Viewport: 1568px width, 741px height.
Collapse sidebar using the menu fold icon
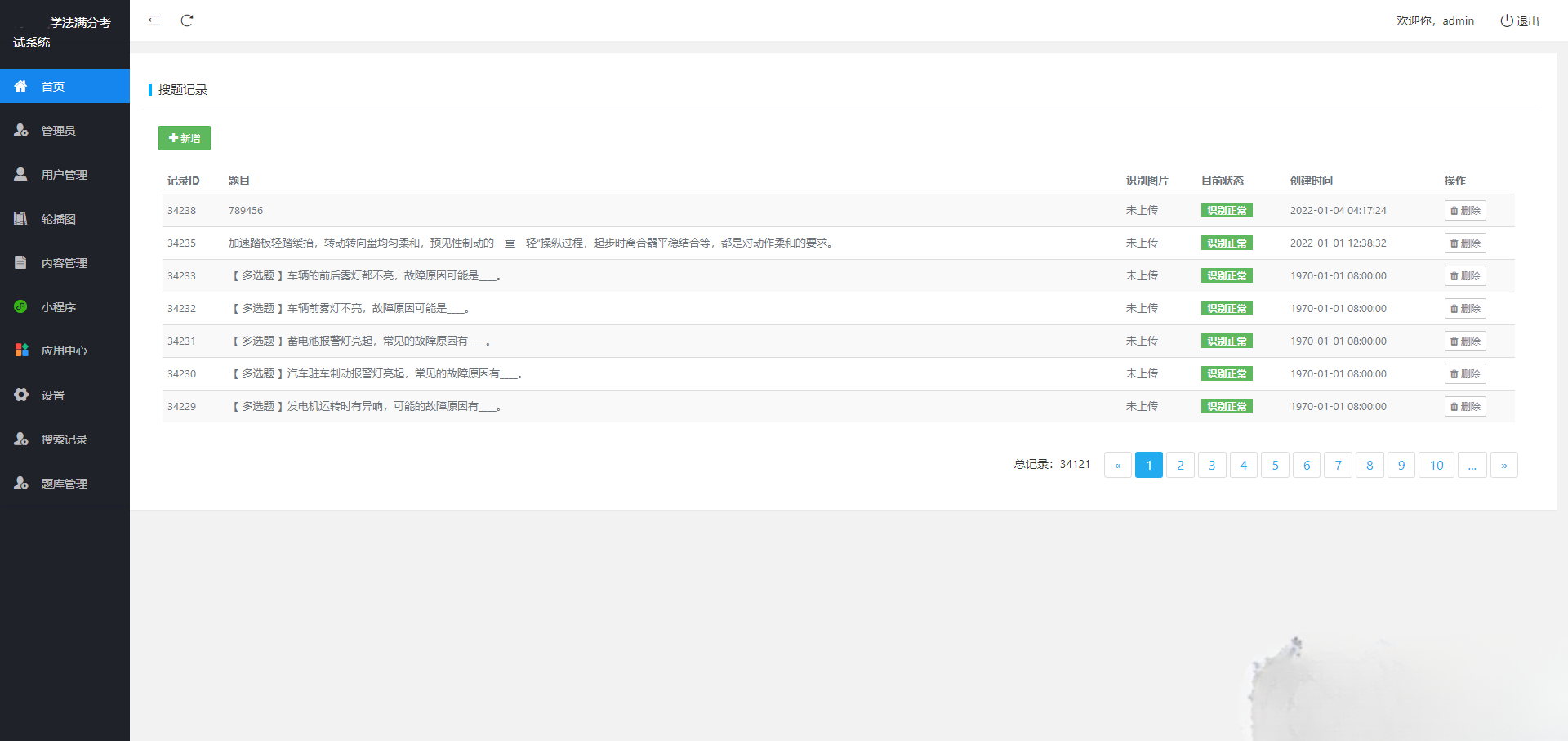[154, 20]
